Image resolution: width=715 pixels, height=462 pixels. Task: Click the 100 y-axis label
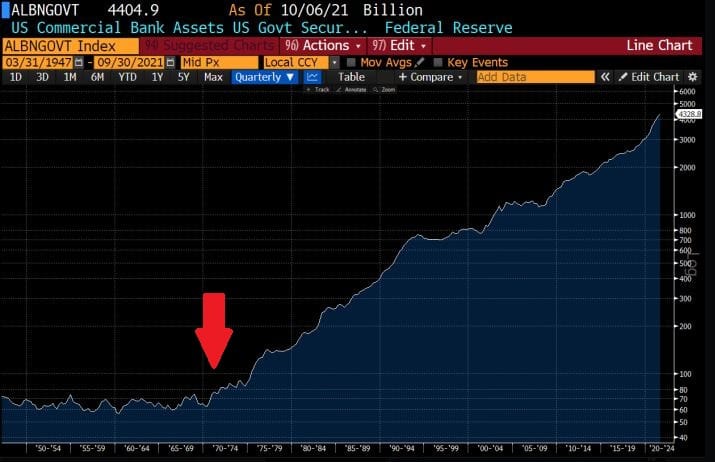[687, 374]
